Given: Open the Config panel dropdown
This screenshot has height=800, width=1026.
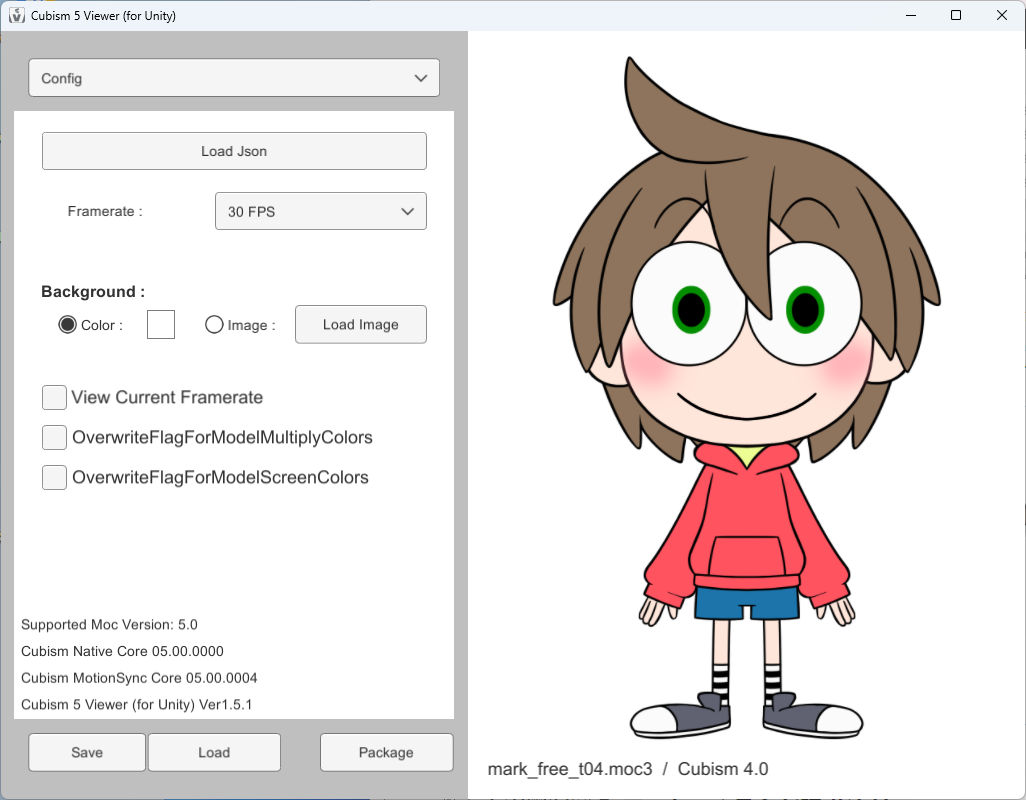Looking at the screenshot, I should point(234,78).
